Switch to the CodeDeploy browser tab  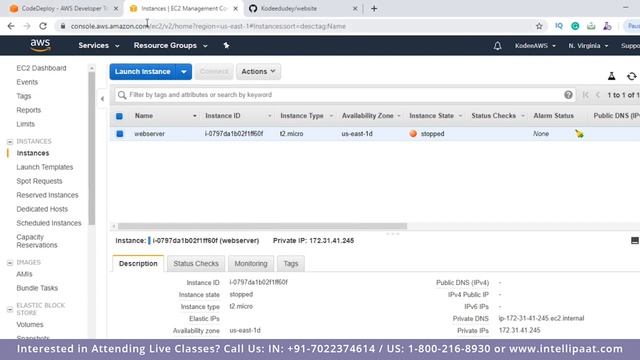click(x=64, y=9)
